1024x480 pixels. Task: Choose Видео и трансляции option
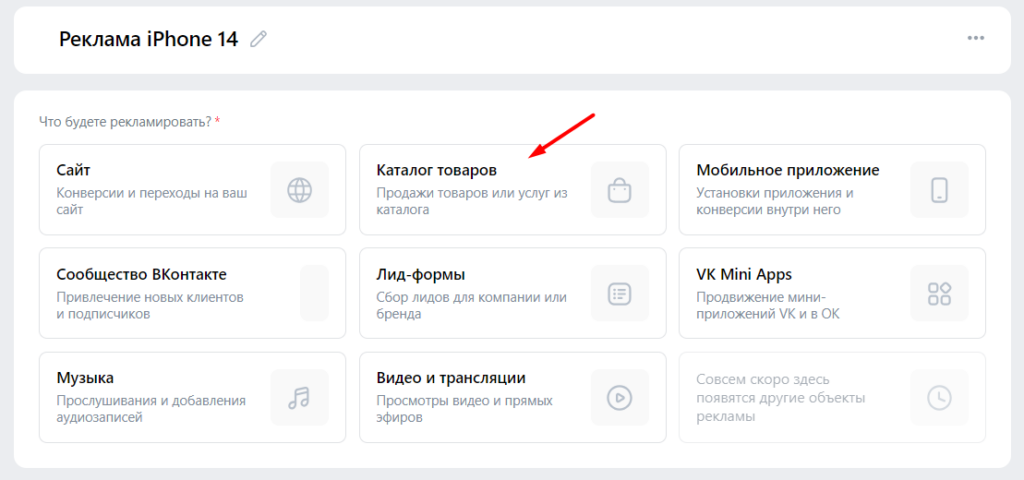tap(513, 397)
